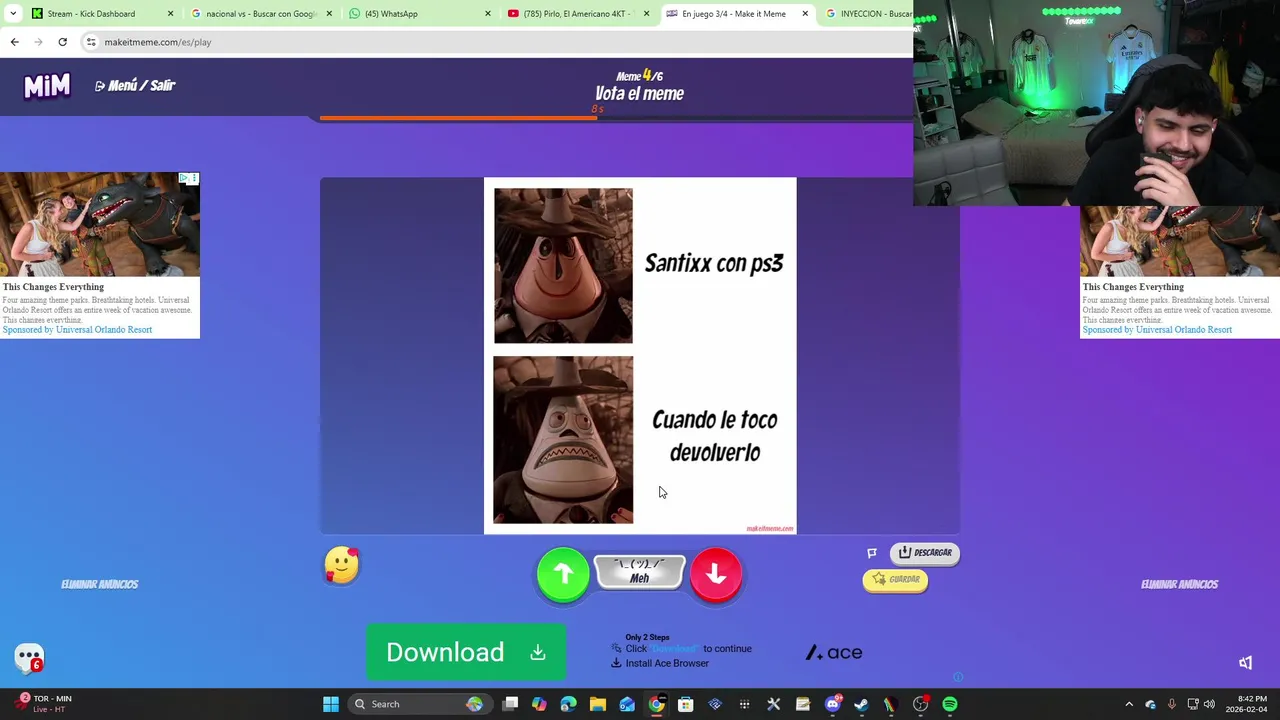Downvote the meme with red arrow button
The height and width of the screenshot is (720, 1280).
(716, 574)
